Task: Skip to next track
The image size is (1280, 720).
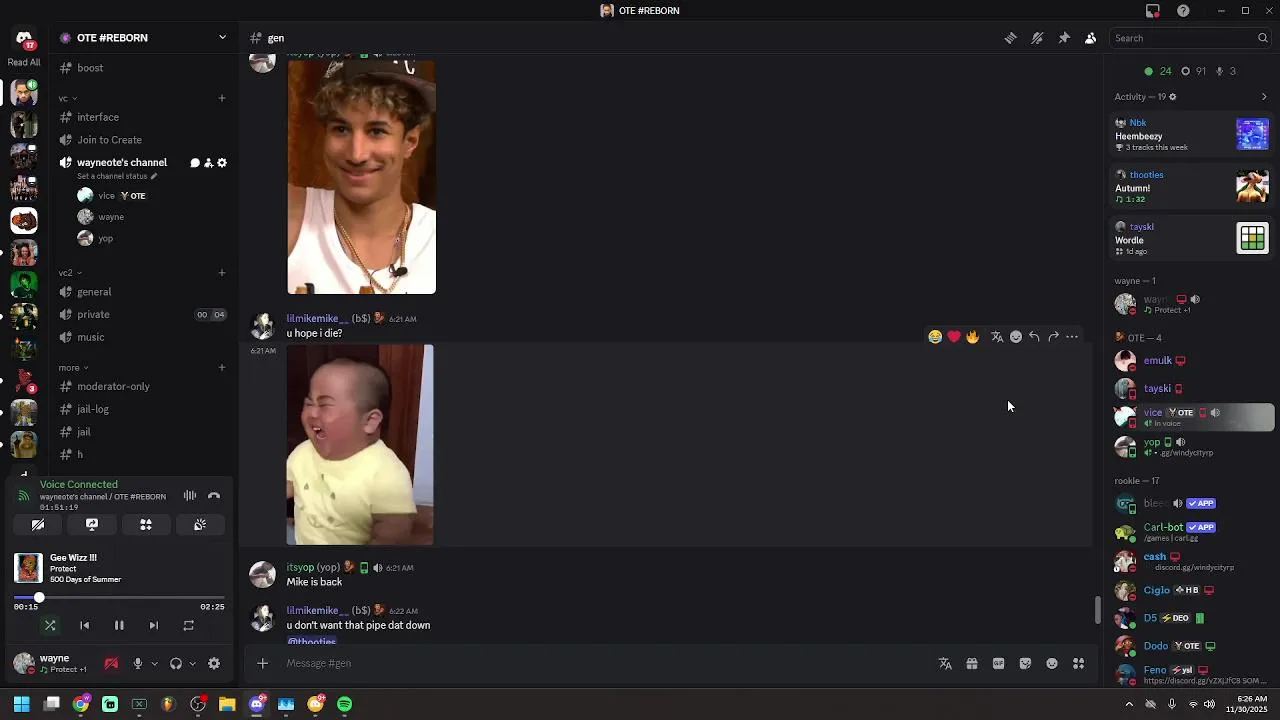Action: 153,626
